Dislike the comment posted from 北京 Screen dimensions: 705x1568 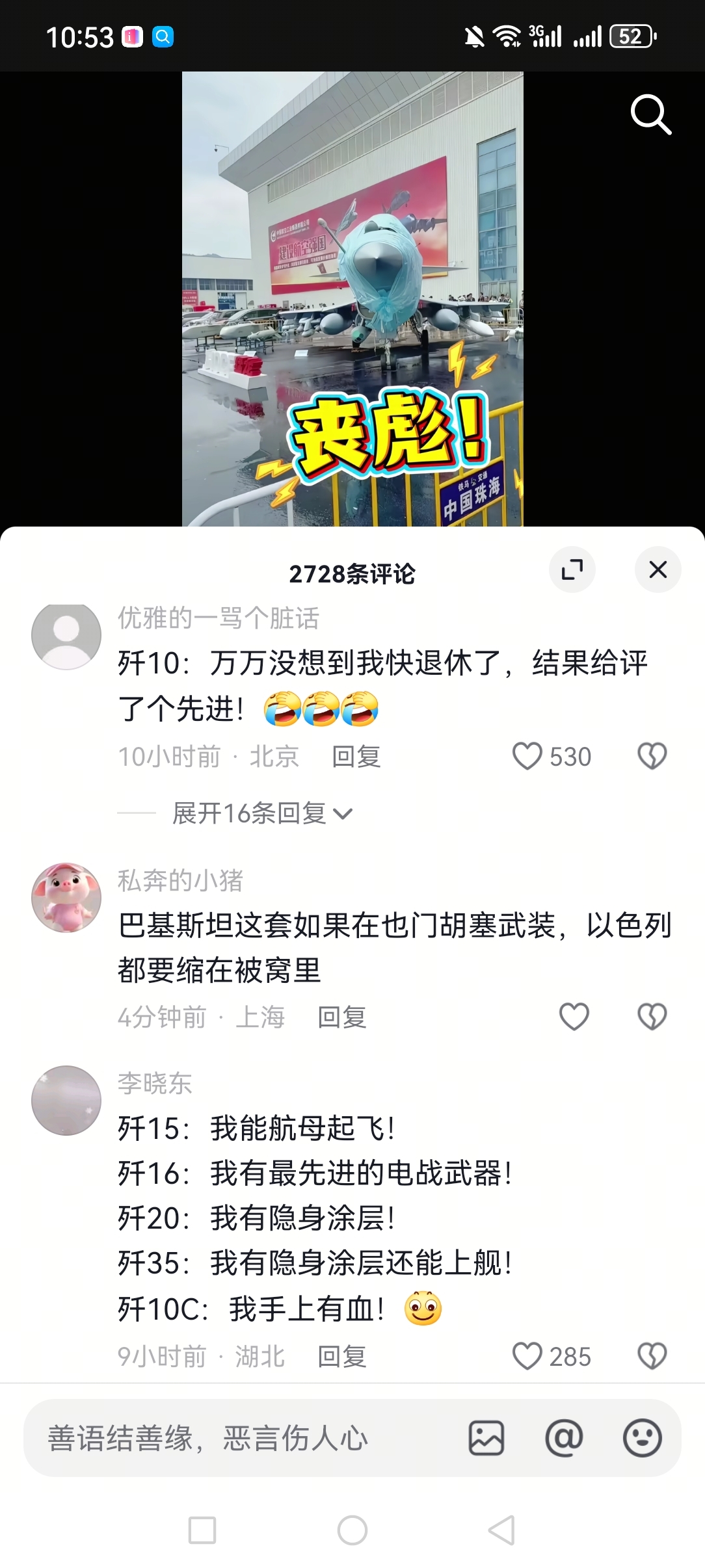(652, 756)
